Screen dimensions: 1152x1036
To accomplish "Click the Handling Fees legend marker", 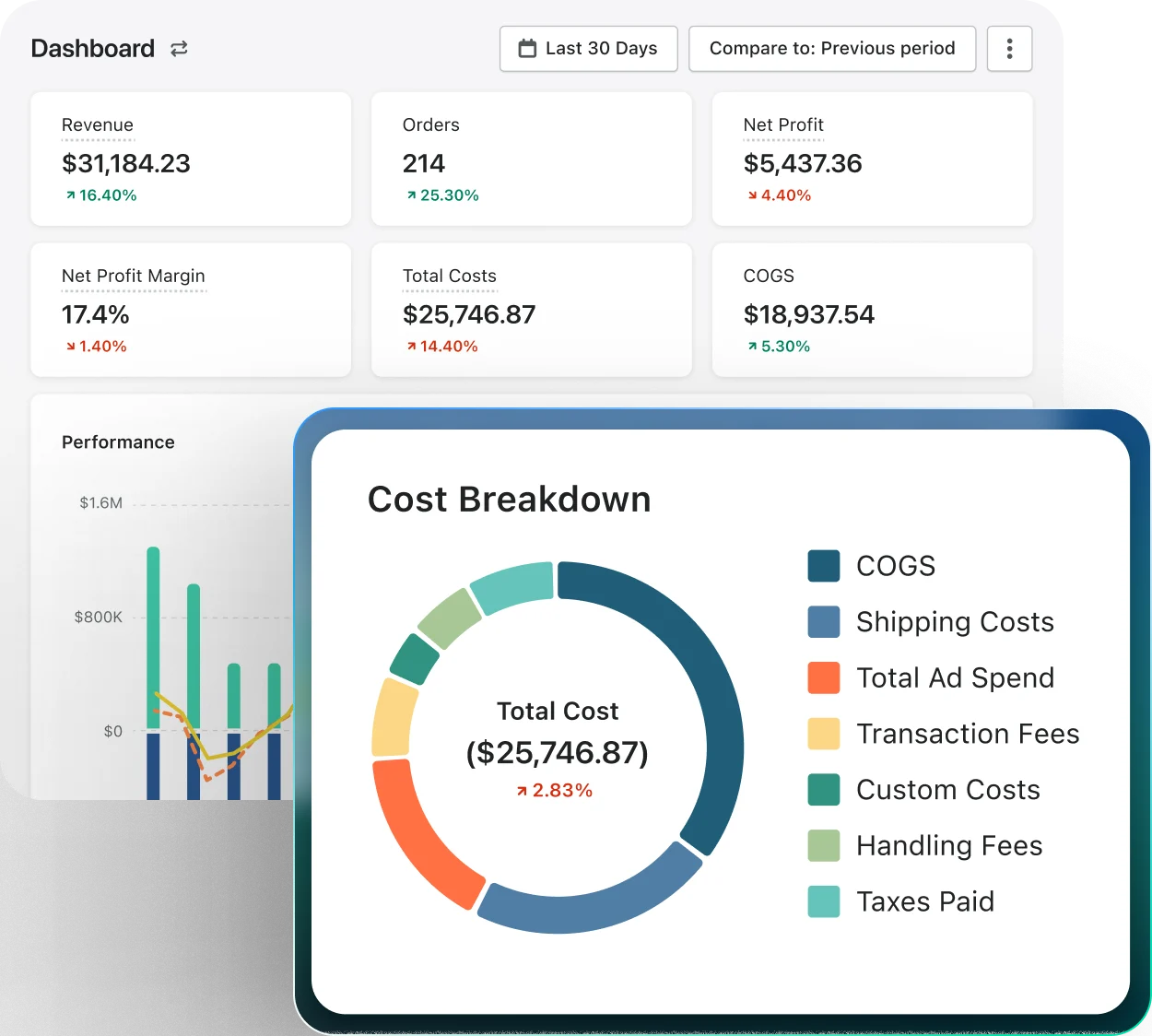I will (x=823, y=845).
